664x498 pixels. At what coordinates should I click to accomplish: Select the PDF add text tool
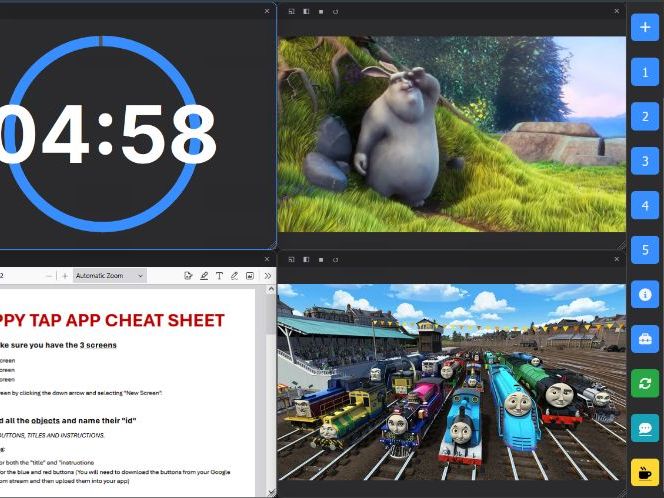[x=219, y=275]
